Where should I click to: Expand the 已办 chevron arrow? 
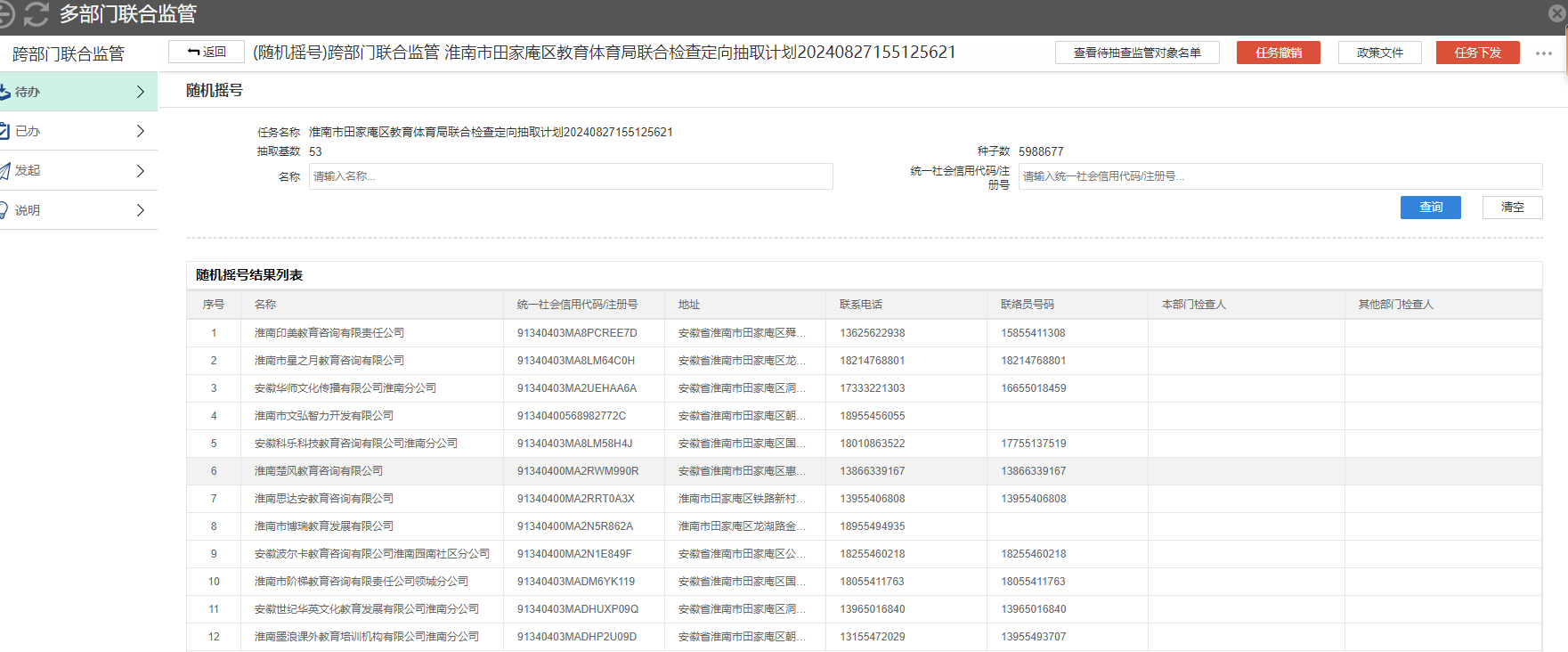pyautogui.click(x=141, y=131)
